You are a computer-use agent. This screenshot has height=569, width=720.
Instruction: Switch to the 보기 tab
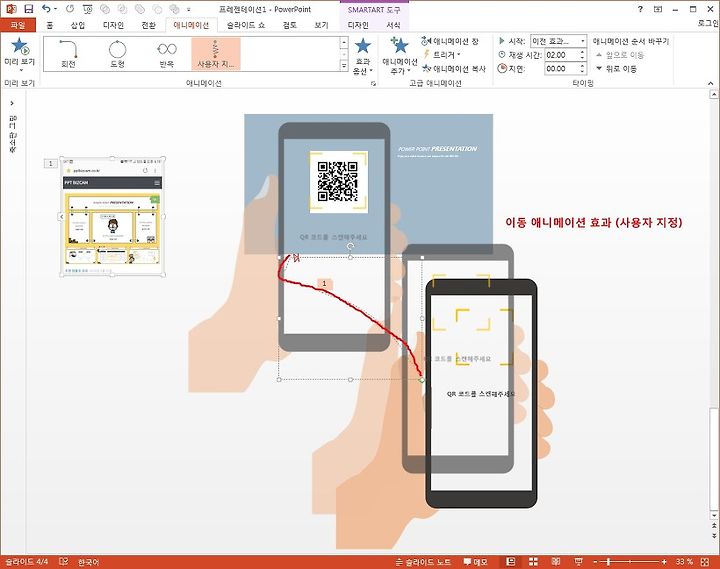(321, 25)
